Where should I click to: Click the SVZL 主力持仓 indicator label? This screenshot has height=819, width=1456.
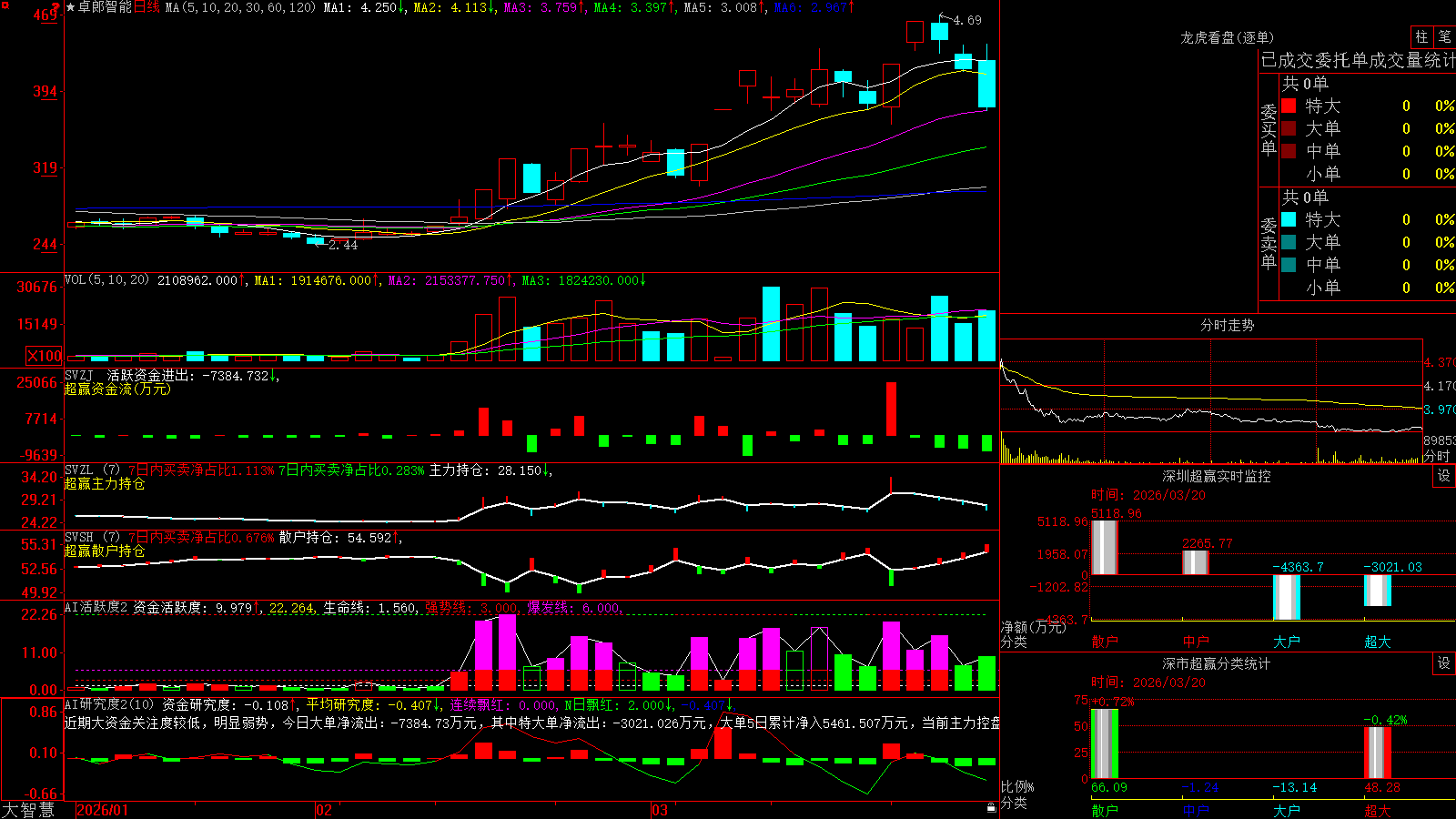coord(92,470)
